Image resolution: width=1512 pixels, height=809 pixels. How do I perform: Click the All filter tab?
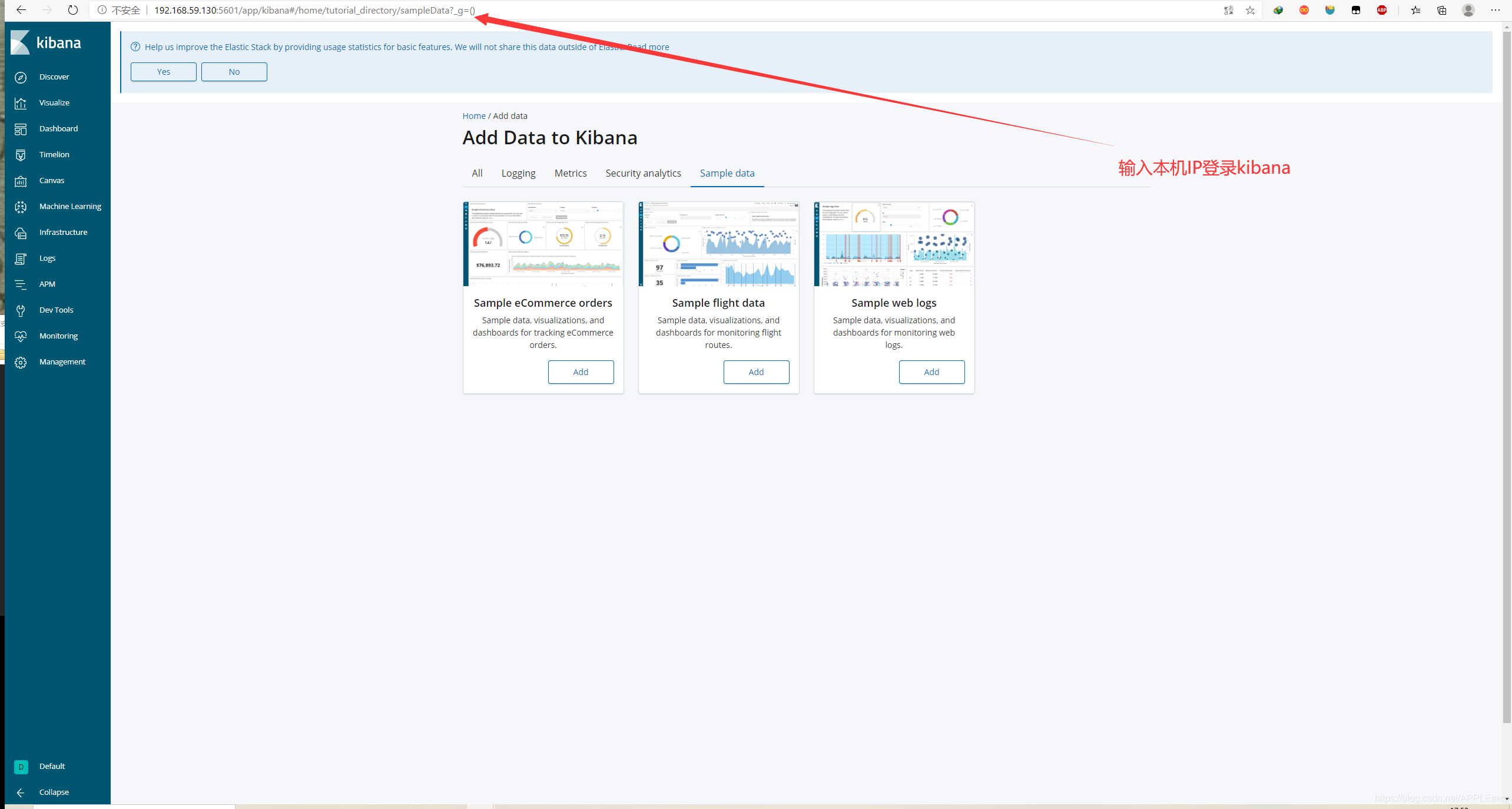pos(477,173)
